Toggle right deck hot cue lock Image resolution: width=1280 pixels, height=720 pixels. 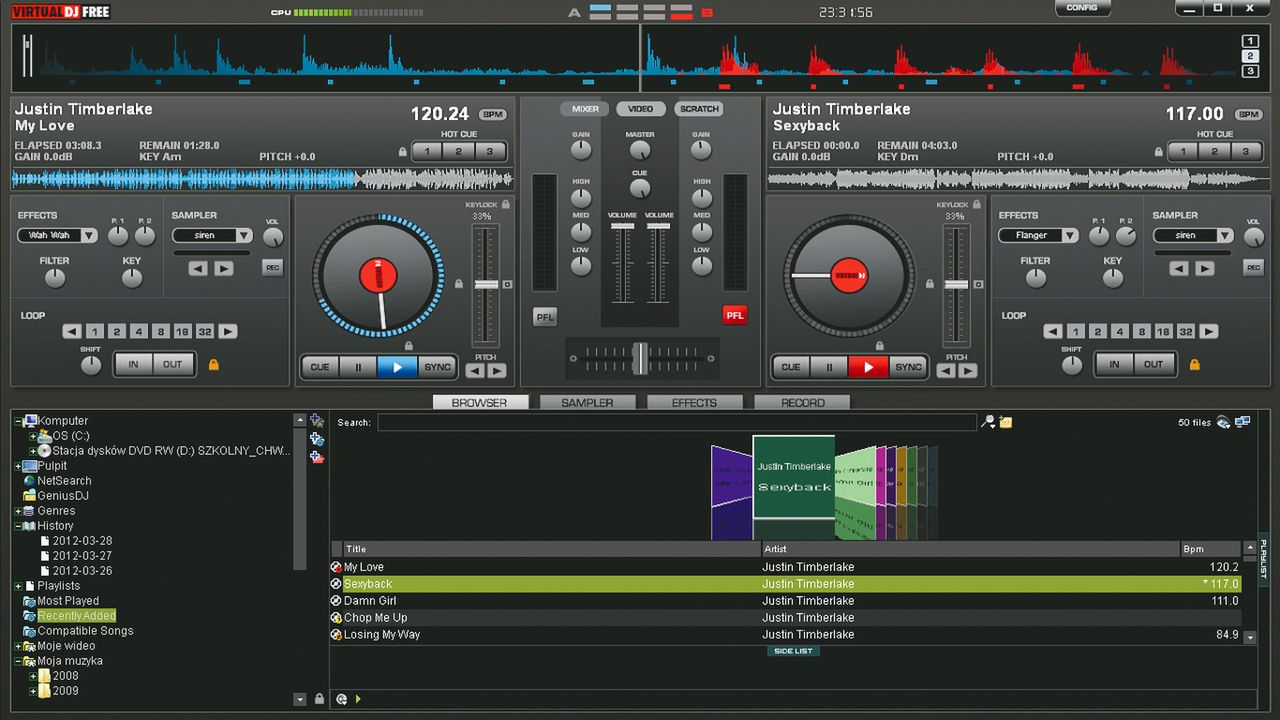(1159, 152)
